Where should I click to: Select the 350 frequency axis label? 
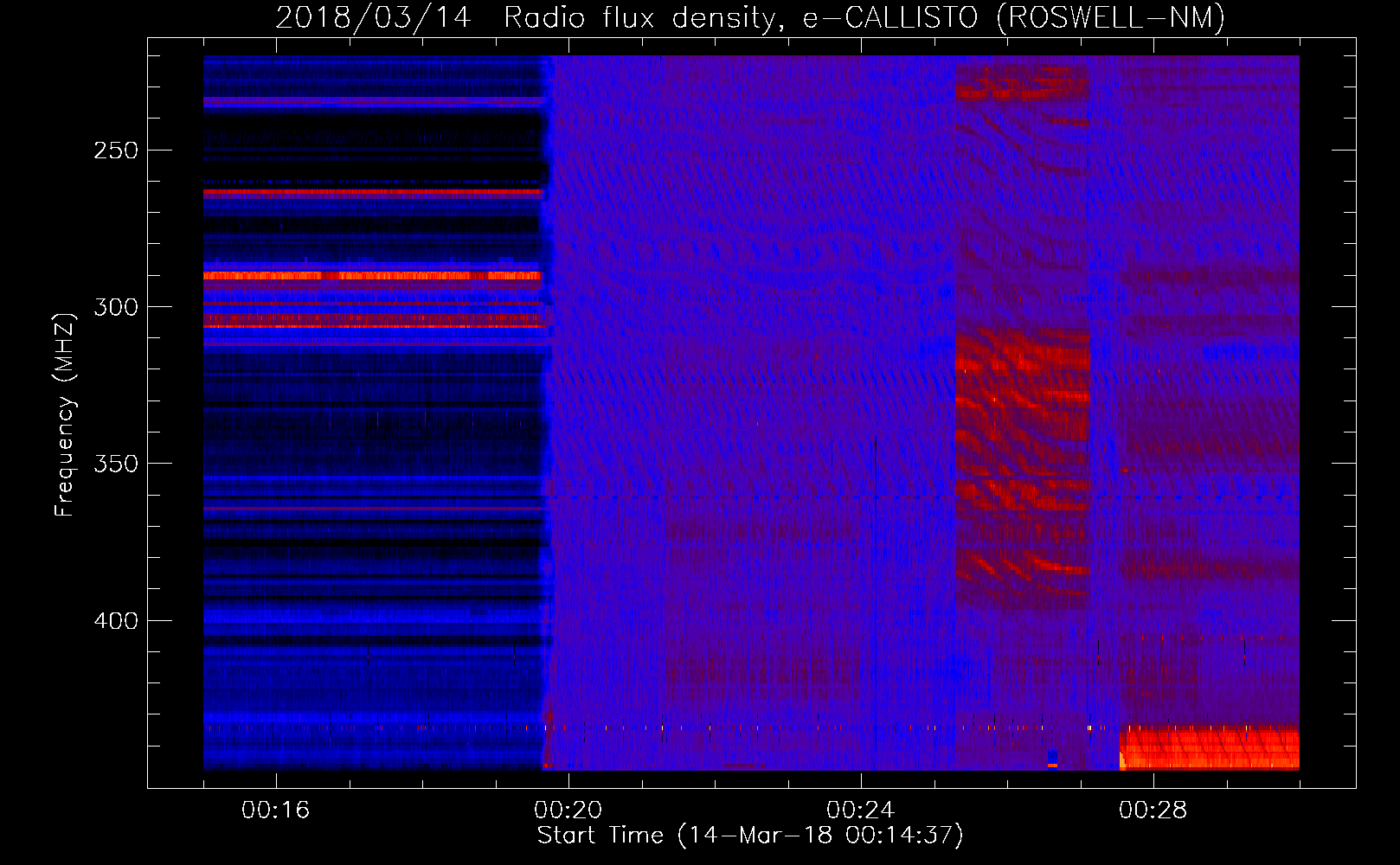[x=116, y=464]
